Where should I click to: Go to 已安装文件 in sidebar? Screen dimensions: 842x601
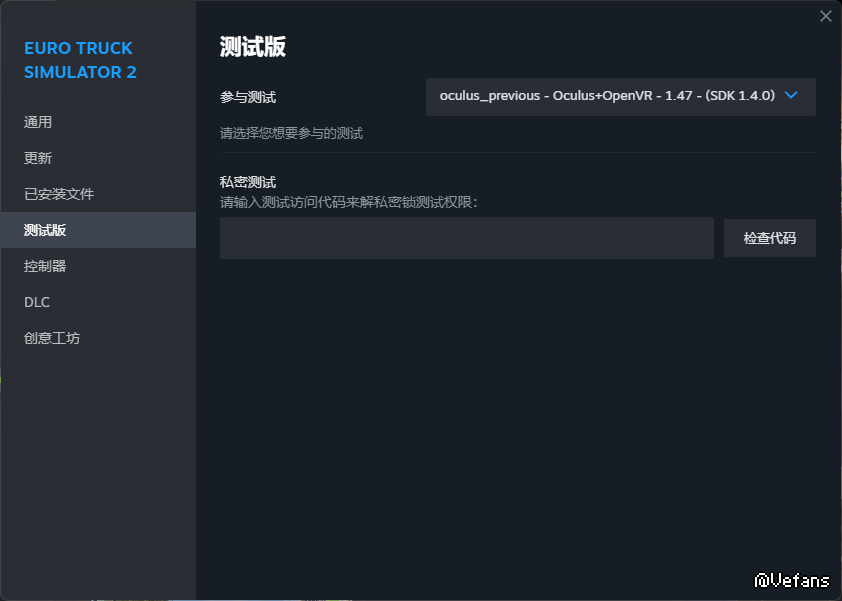coord(59,194)
